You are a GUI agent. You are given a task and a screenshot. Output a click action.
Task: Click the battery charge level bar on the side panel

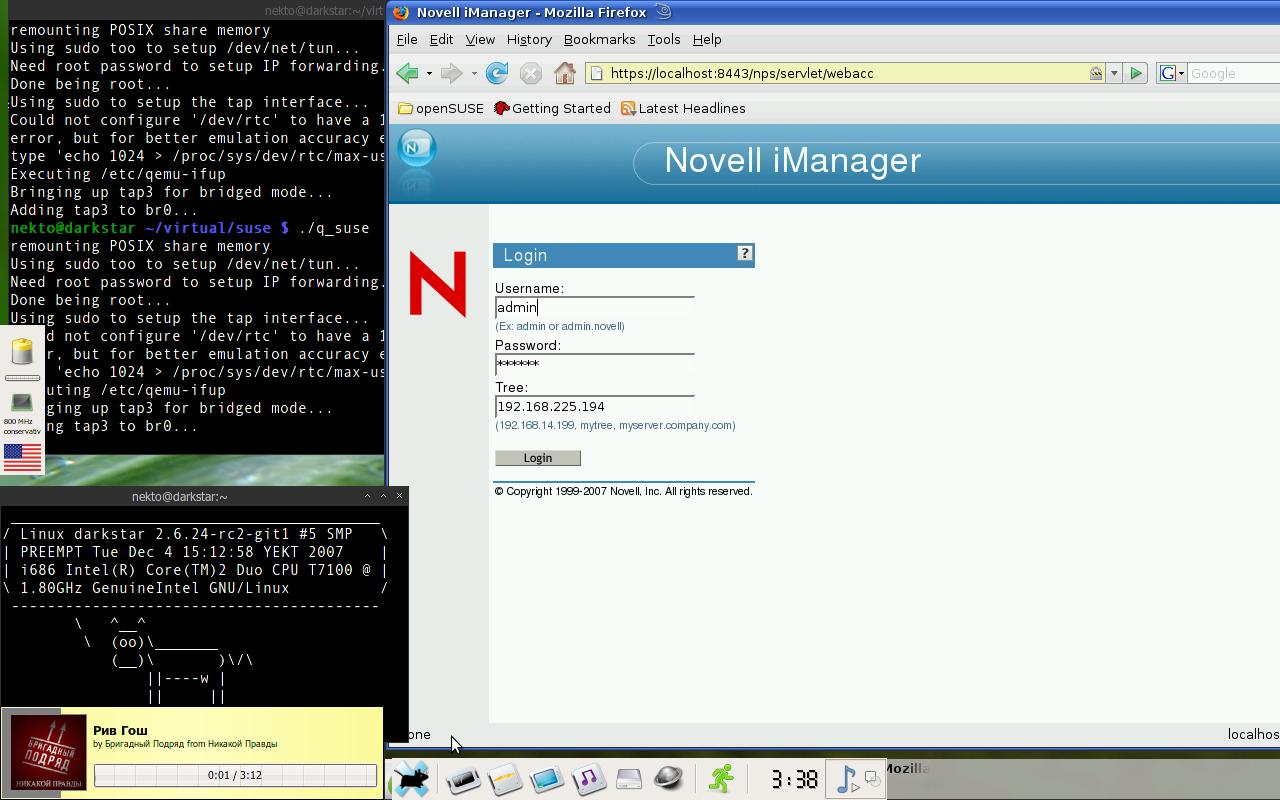coord(22,378)
